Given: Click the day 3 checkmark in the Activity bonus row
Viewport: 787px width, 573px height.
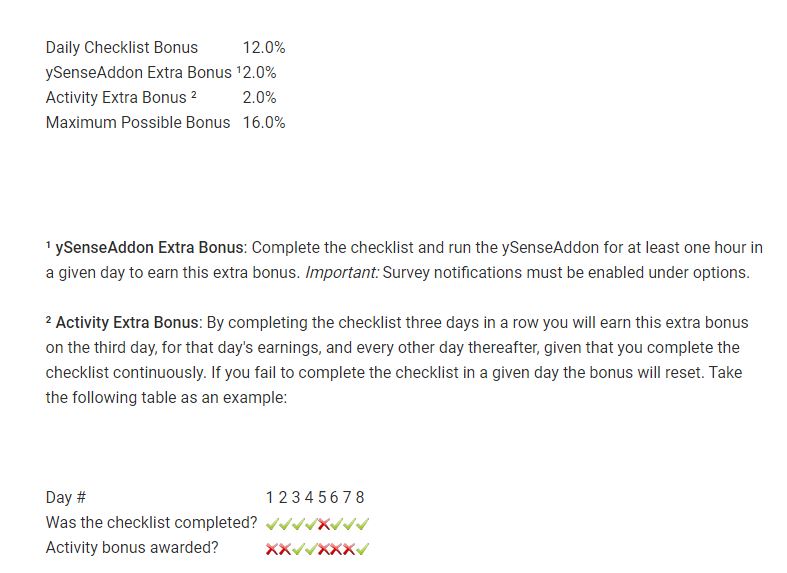Looking at the screenshot, I should click(298, 548).
